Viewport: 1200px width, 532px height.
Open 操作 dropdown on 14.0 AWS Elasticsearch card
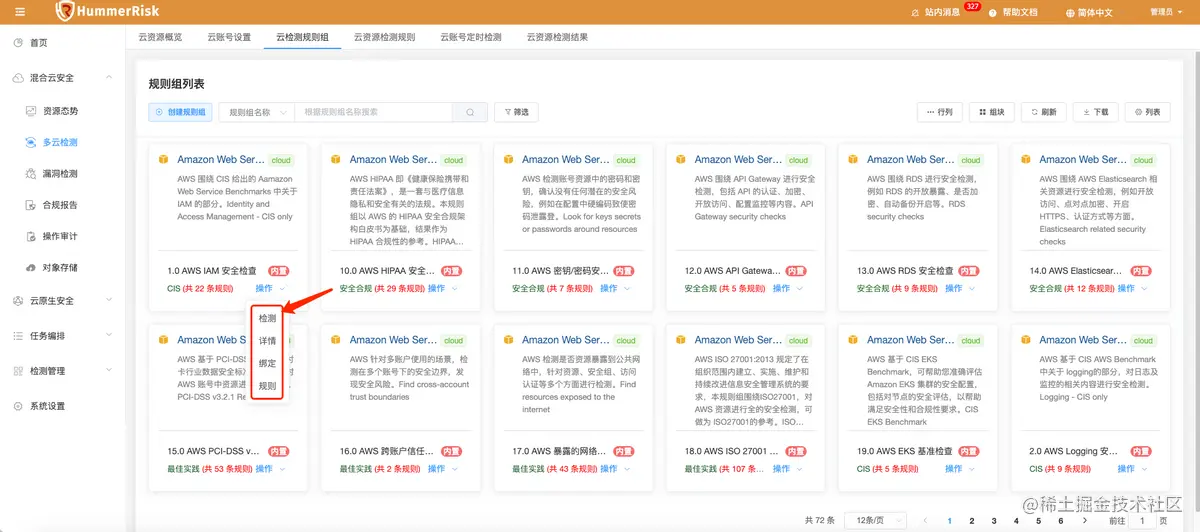click(x=1131, y=289)
